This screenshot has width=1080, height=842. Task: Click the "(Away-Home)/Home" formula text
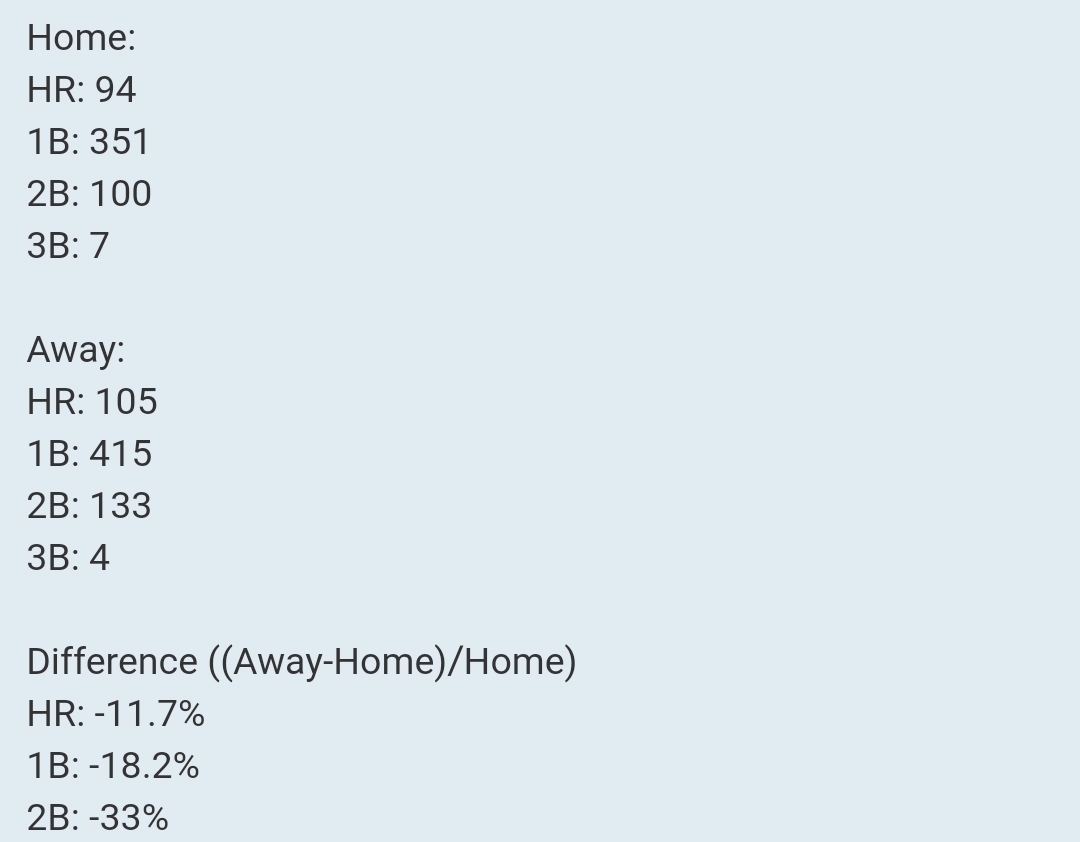point(393,662)
